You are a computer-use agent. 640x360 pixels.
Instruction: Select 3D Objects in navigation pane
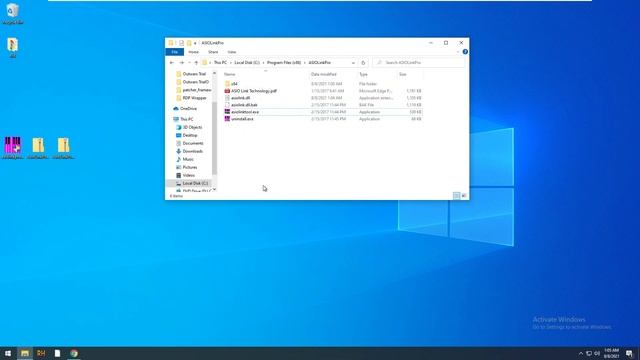point(192,127)
